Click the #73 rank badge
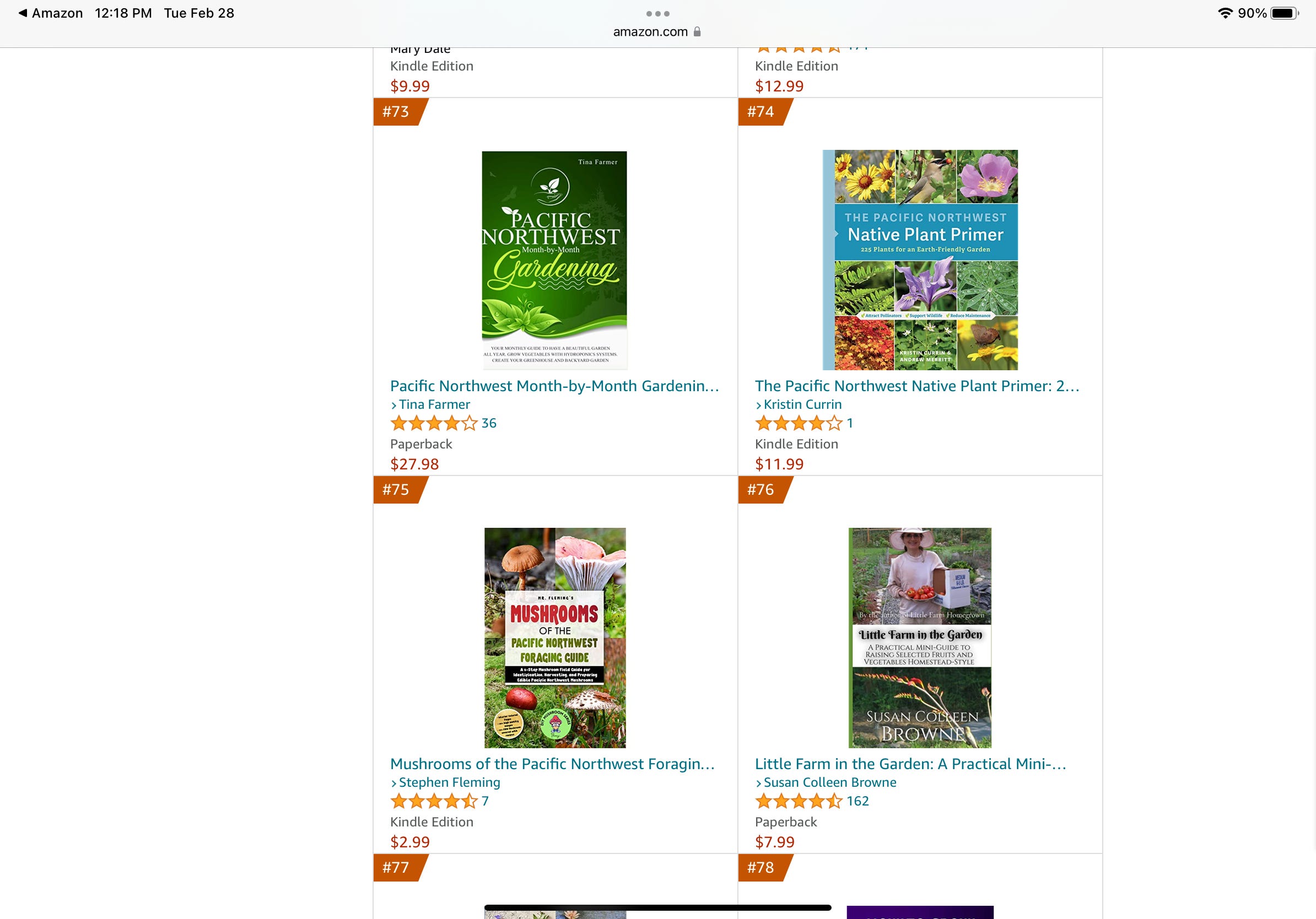The height and width of the screenshot is (919, 1316). pos(400,112)
